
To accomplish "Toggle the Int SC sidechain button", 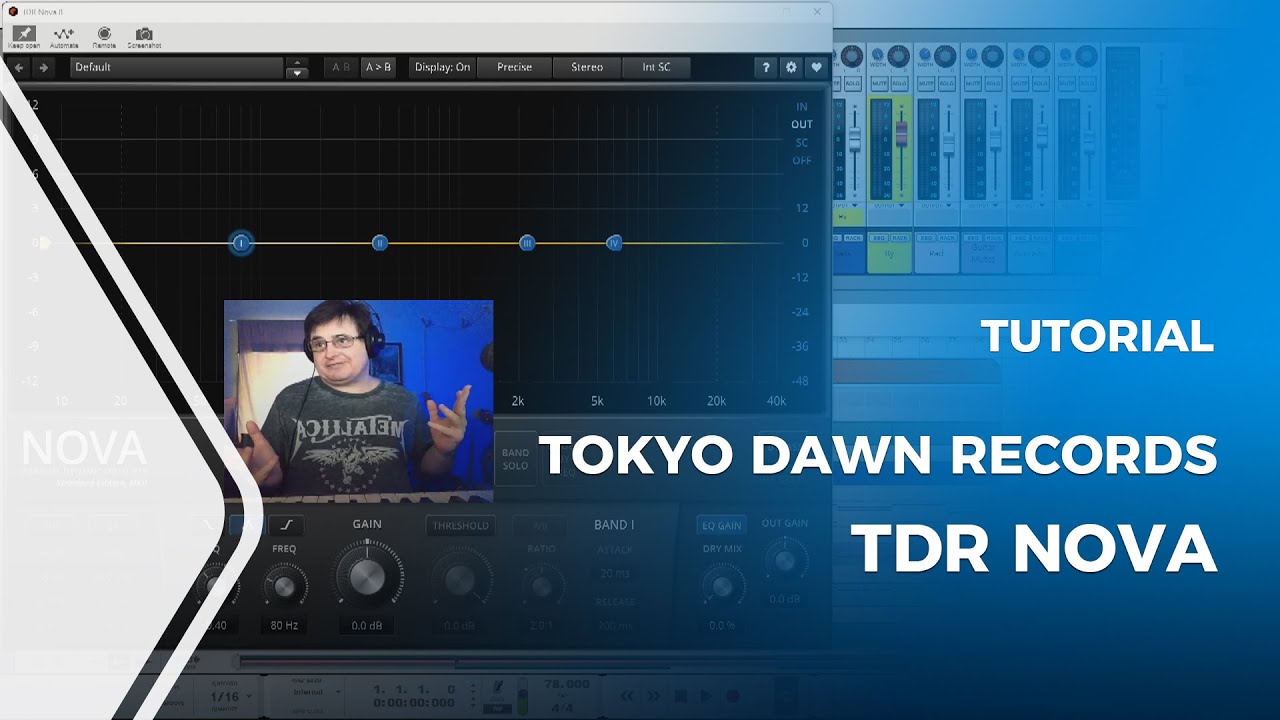I will [x=657, y=67].
